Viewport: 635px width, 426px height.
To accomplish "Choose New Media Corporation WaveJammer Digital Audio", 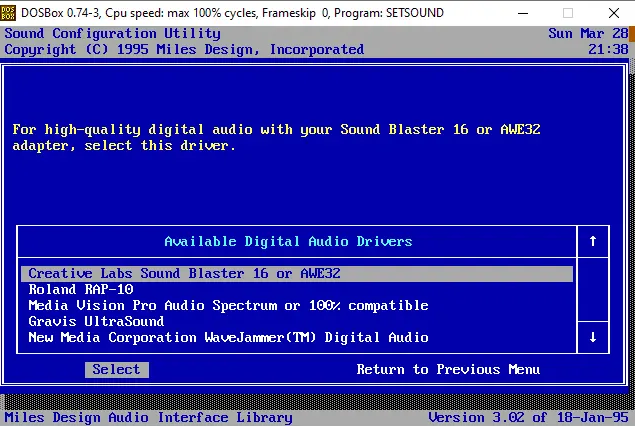I will point(228,337).
